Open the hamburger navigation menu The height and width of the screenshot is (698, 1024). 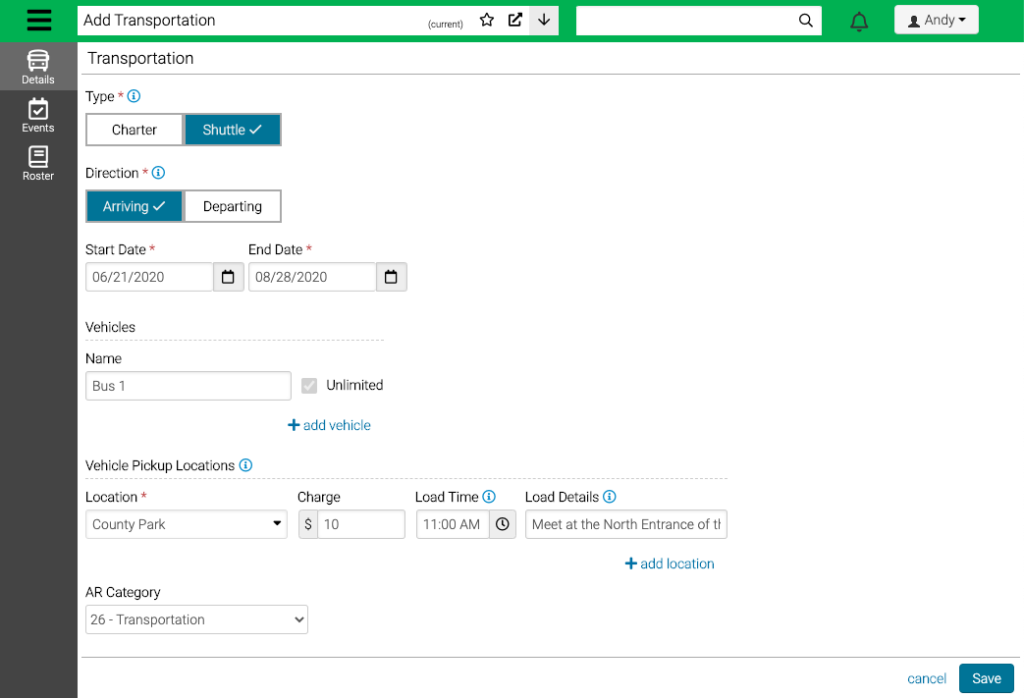[x=39, y=20]
